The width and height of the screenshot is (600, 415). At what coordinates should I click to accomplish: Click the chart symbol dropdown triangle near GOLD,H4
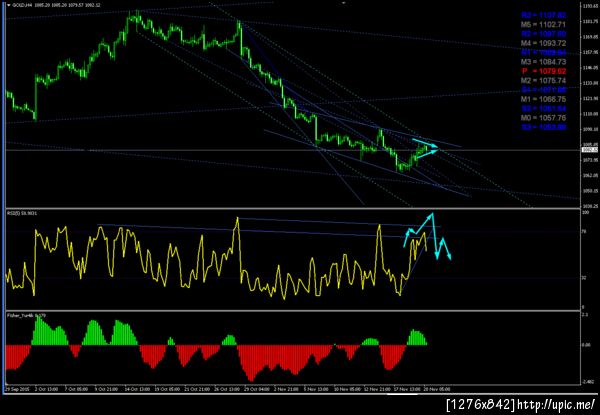[x=9, y=5]
